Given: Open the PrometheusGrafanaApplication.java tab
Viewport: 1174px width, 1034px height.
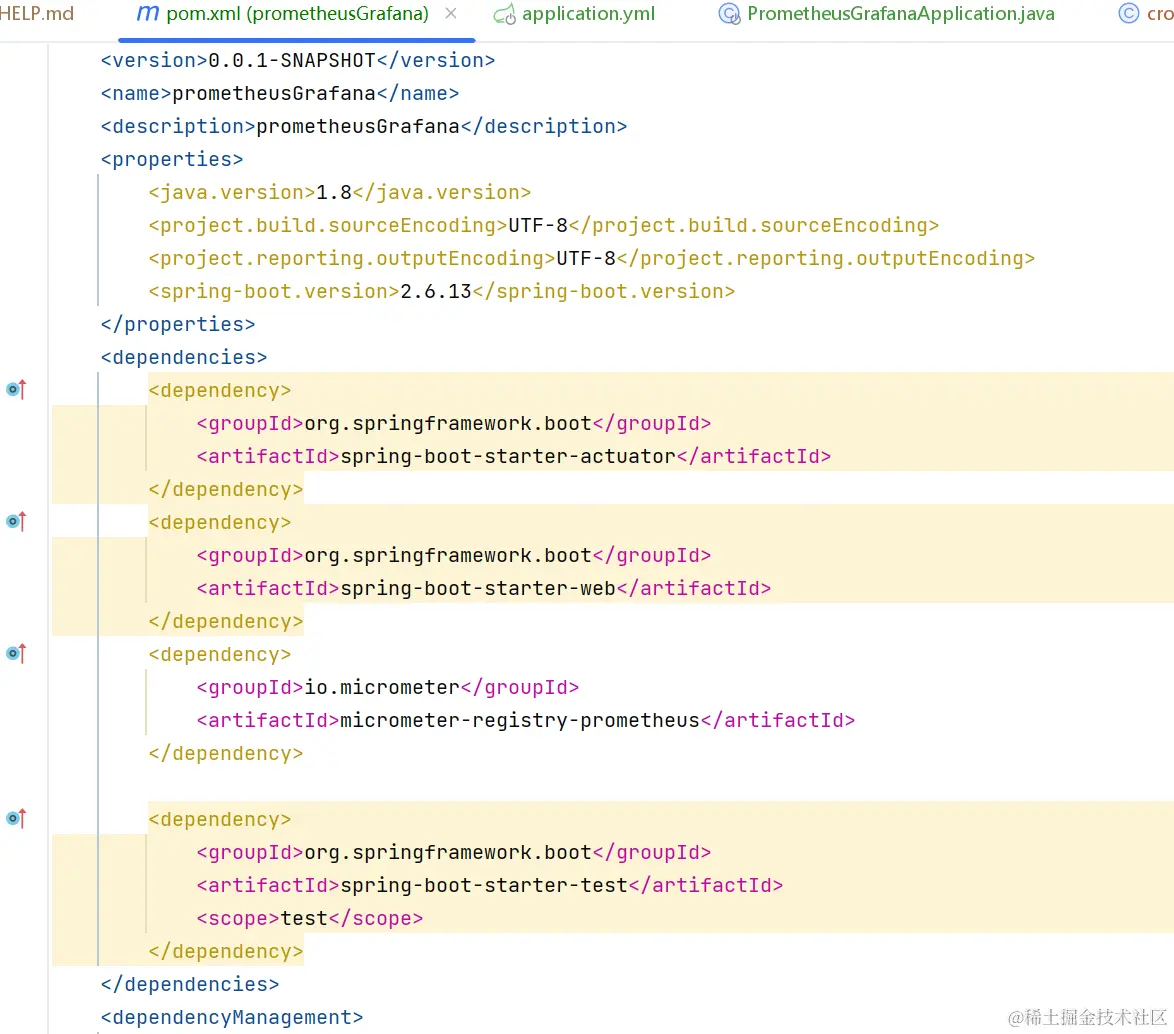Looking at the screenshot, I should point(901,13).
